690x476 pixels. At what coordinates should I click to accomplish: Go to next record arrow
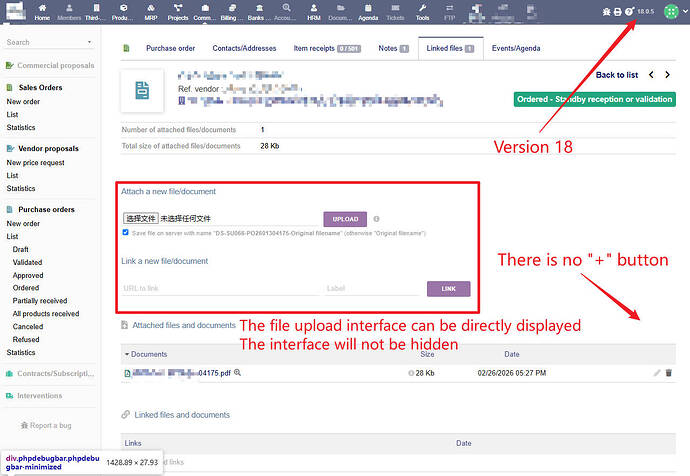click(669, 75)
